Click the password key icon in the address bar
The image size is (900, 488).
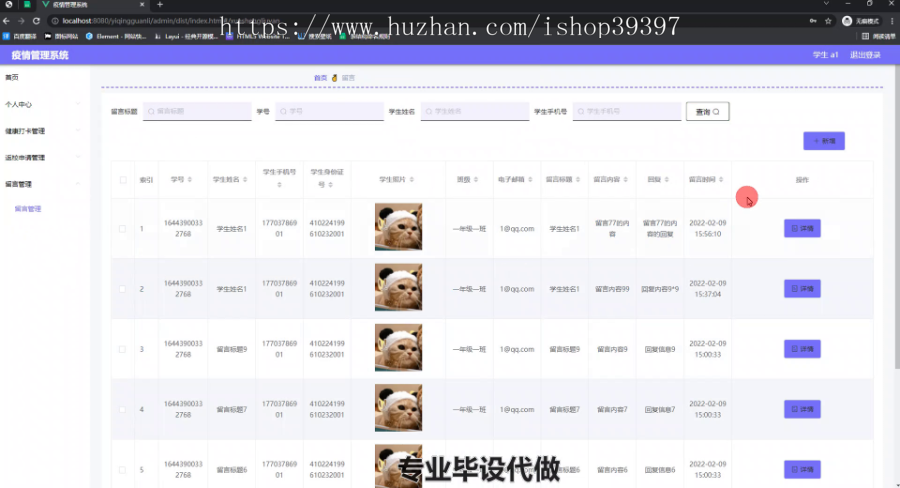pos(813,21)
